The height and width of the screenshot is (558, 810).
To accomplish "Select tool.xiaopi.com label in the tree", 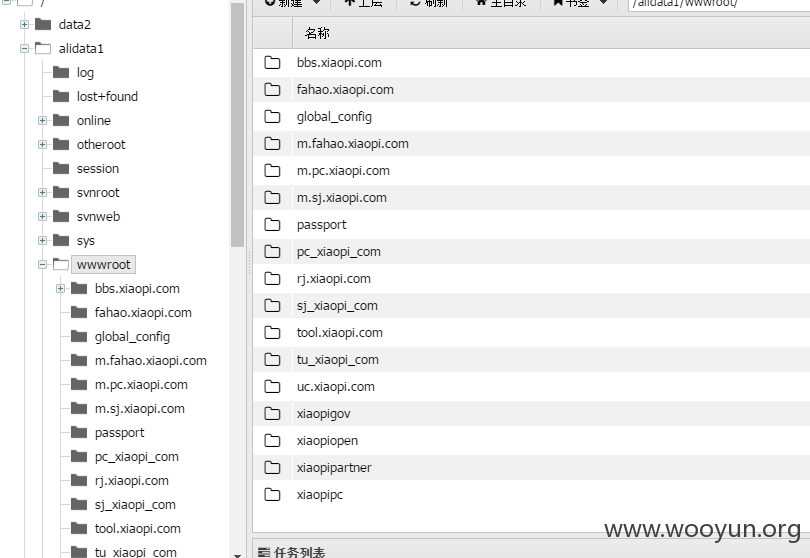I will pos(137,529).
